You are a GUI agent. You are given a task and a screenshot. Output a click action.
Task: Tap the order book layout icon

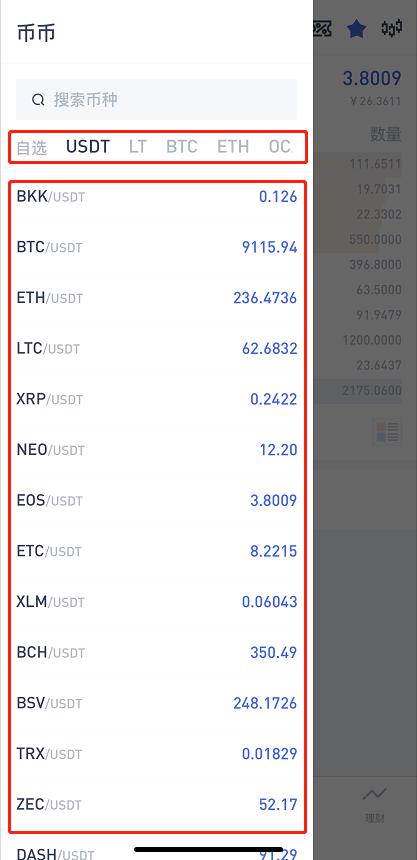coord(388,432)
